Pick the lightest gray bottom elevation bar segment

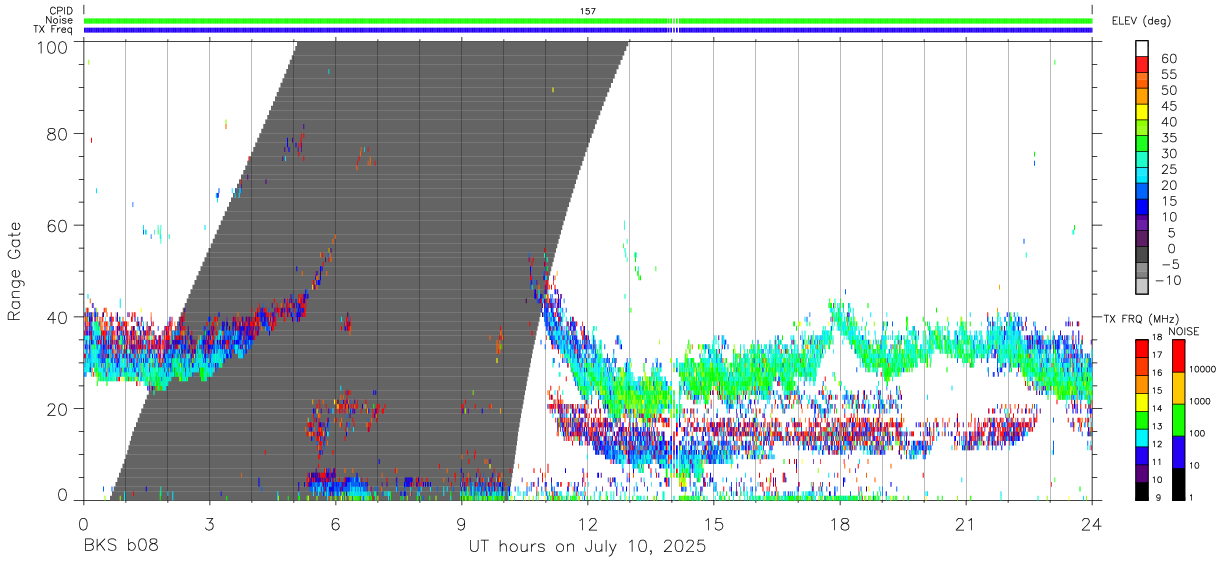pos(1142,285)
